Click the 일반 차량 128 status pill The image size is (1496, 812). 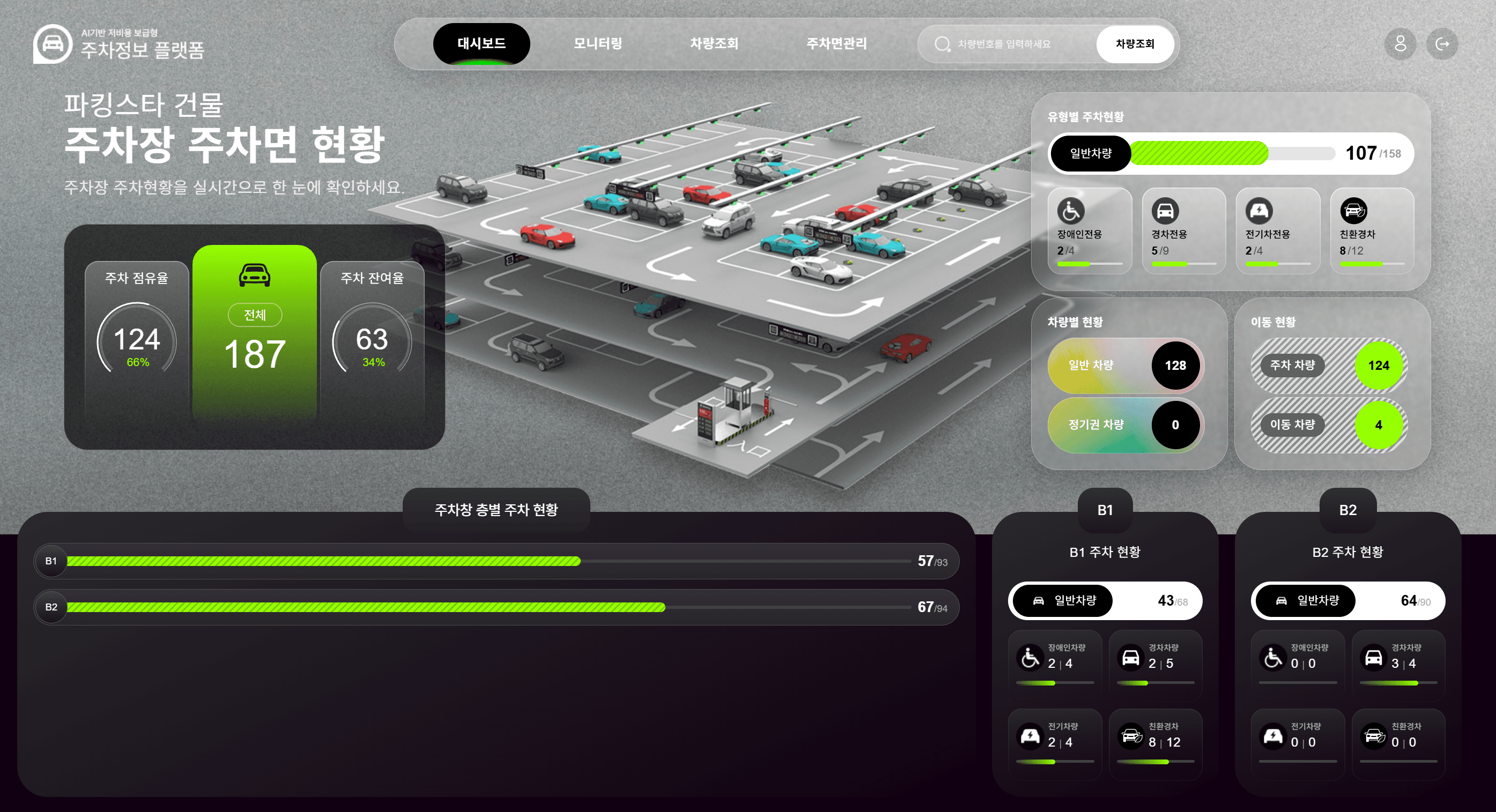[x=1125, y=365]
